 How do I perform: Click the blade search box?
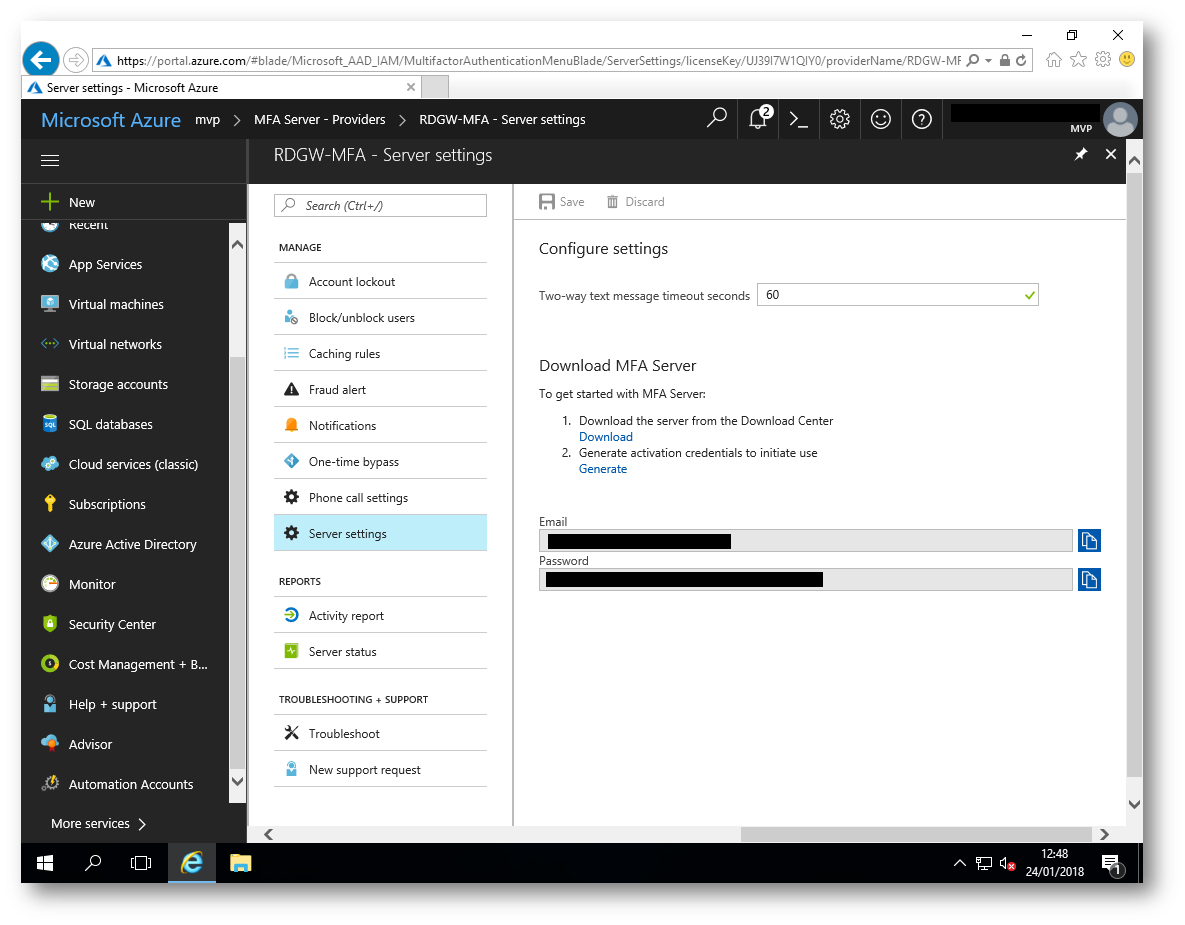click(380, 206)
